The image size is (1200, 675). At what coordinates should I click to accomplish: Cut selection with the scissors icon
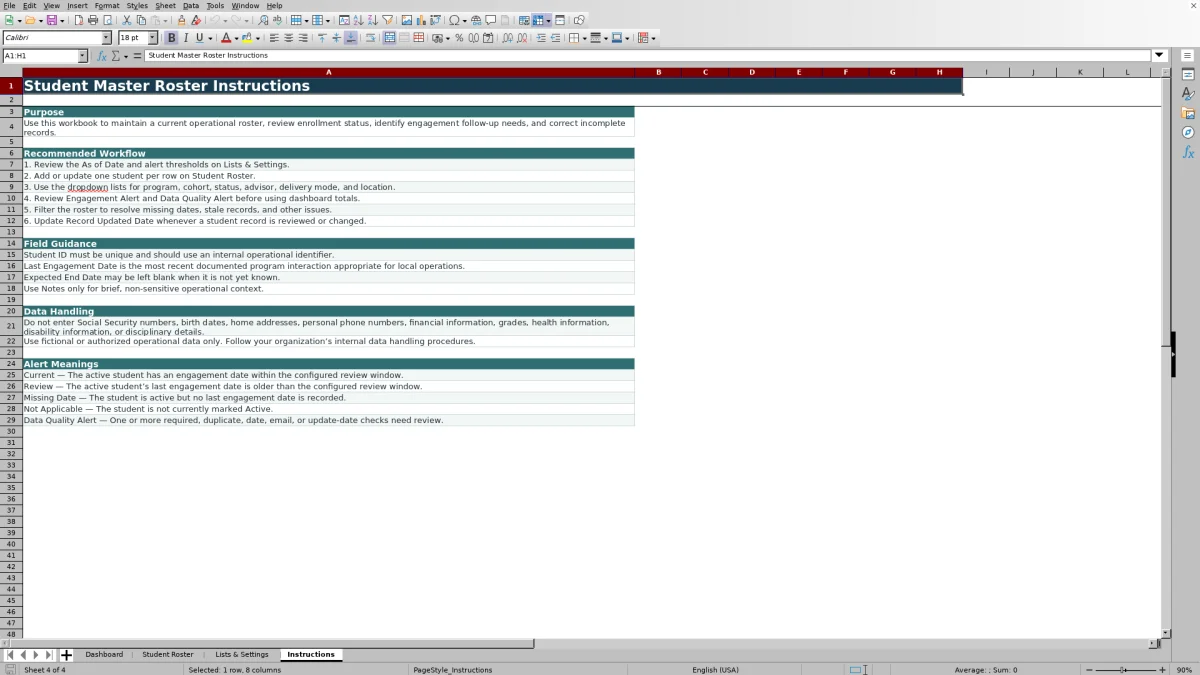point(126,20)
